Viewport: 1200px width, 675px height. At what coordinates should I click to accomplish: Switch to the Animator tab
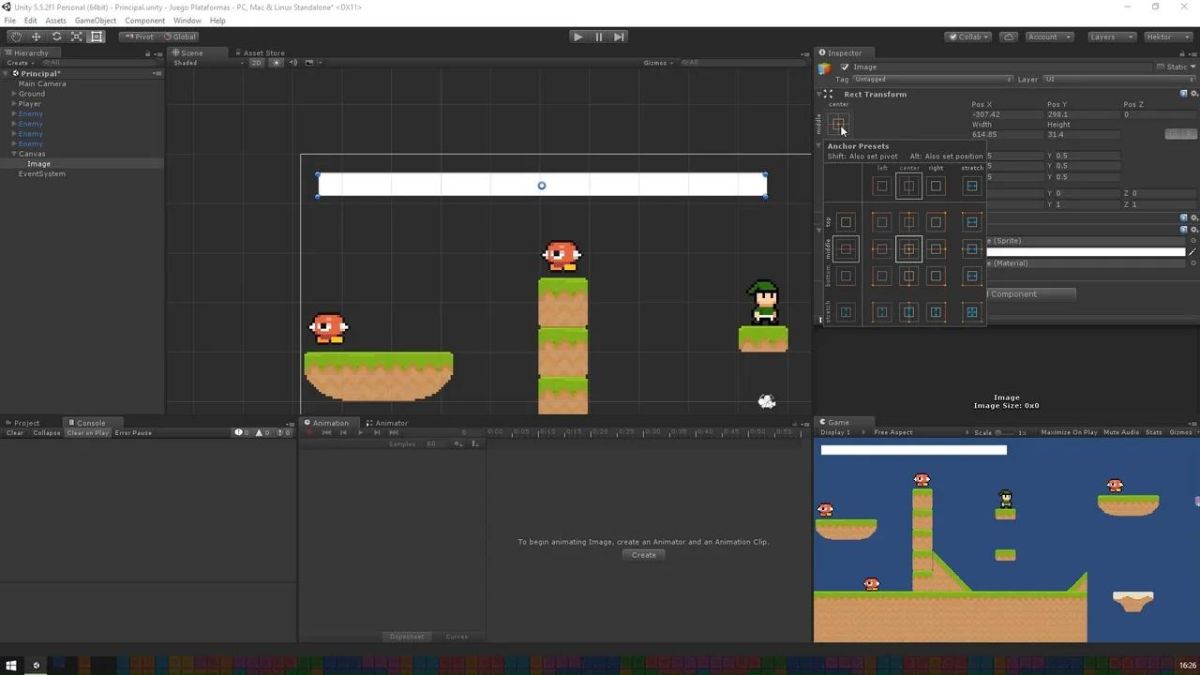pos(387,423)
